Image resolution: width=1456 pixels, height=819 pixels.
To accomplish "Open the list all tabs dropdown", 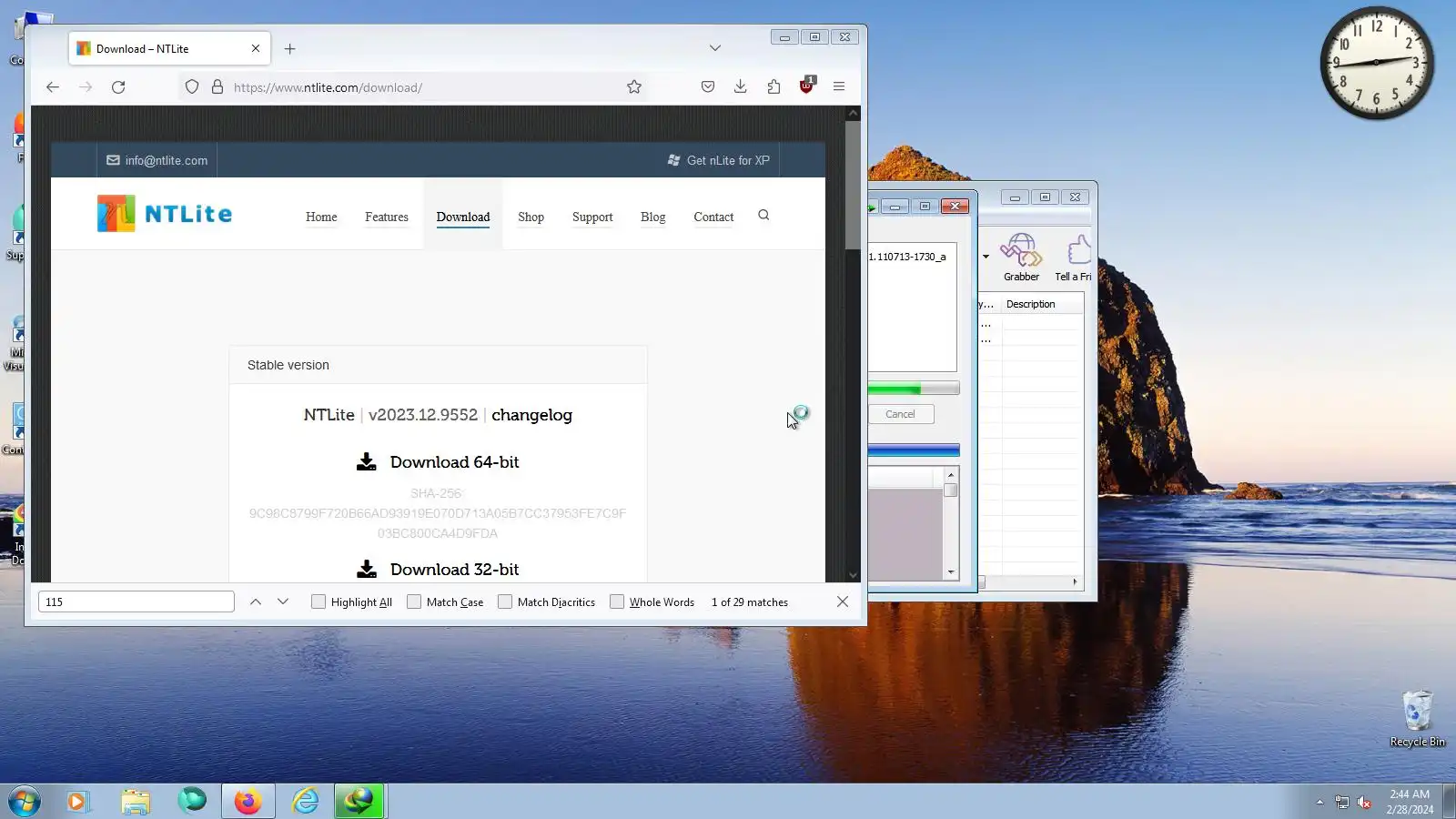I will pos(715,48).
